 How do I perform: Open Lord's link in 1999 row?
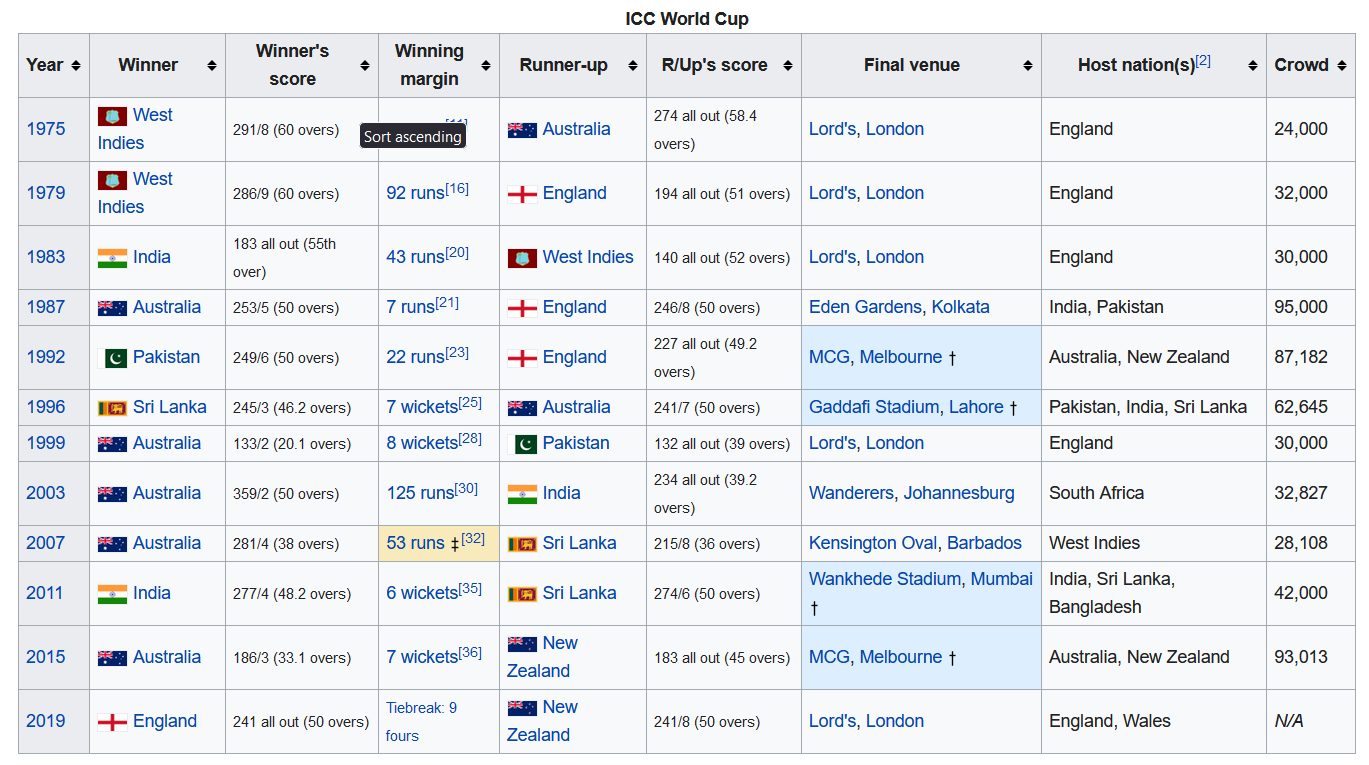832,443
